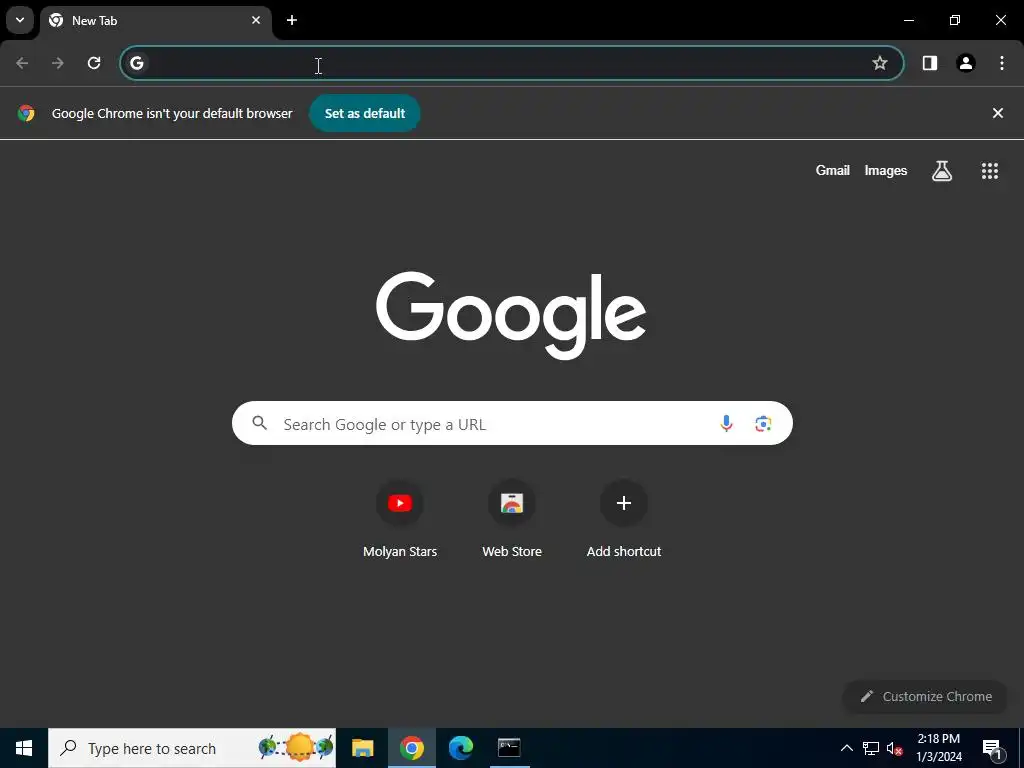Click Set as default button
Image resolution: width=1024 pixels, height=768 pixels.
click(x=364, y=113)
